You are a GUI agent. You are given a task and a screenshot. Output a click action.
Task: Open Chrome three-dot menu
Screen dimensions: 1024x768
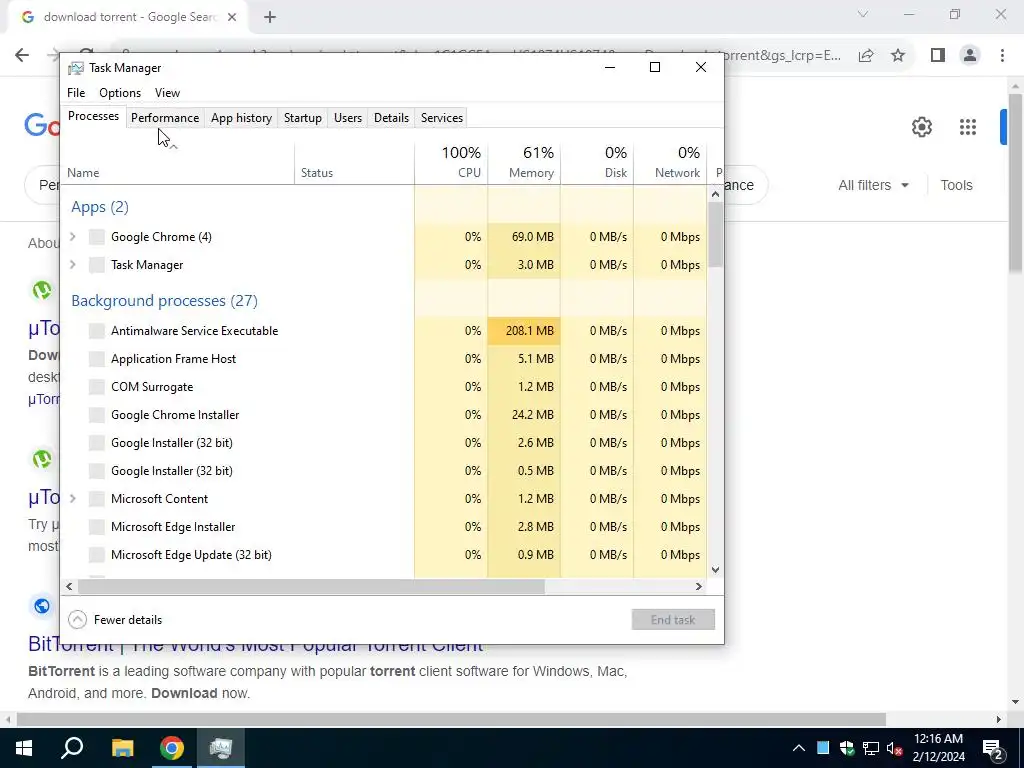tap(1002, 56)
